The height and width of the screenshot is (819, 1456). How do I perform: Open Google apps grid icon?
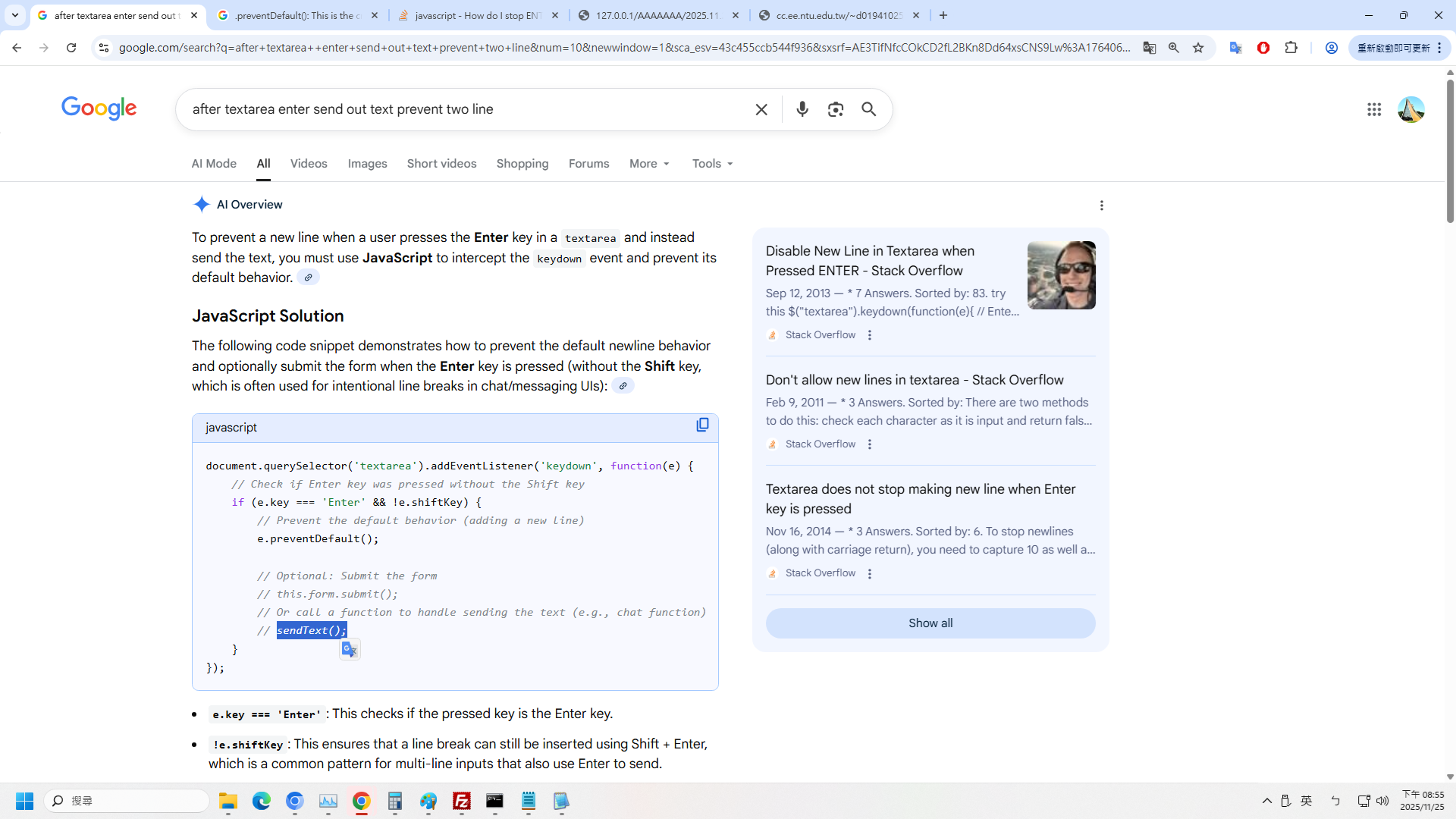[x=1374, y=109]
